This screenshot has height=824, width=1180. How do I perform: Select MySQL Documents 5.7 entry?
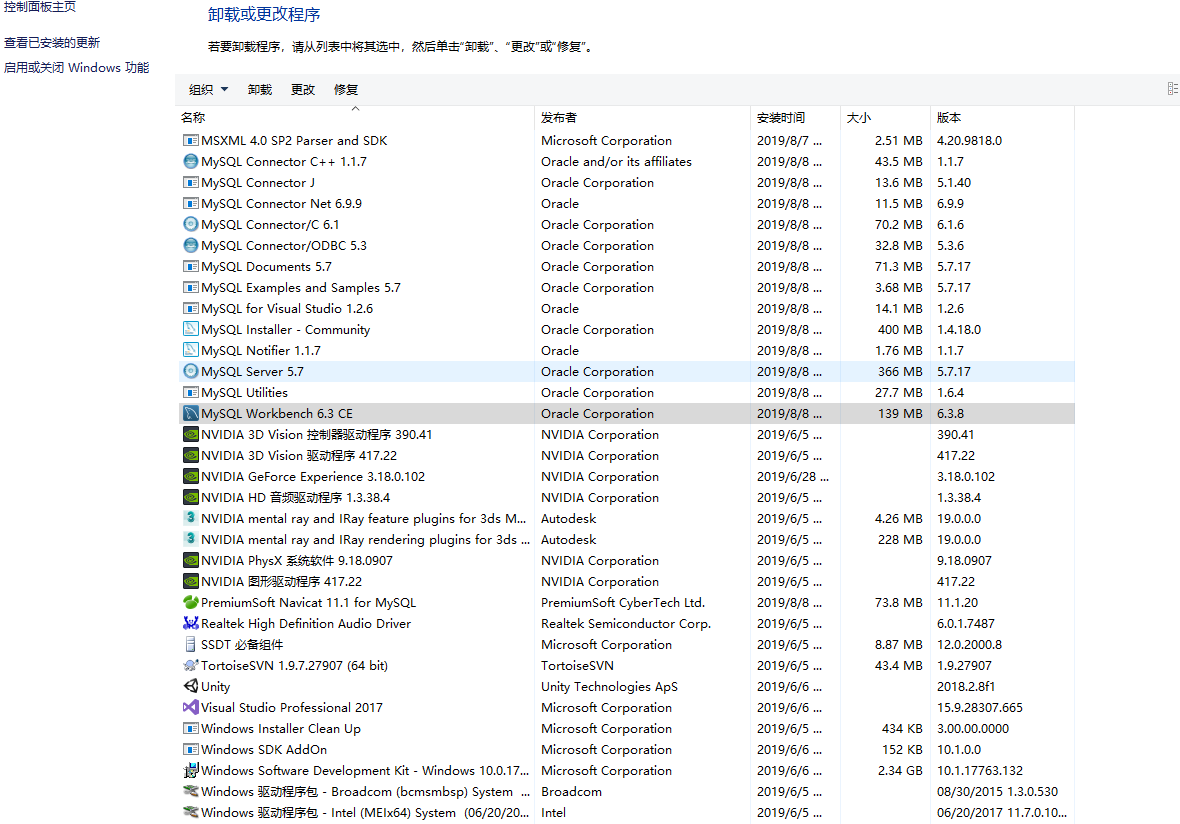626,266
